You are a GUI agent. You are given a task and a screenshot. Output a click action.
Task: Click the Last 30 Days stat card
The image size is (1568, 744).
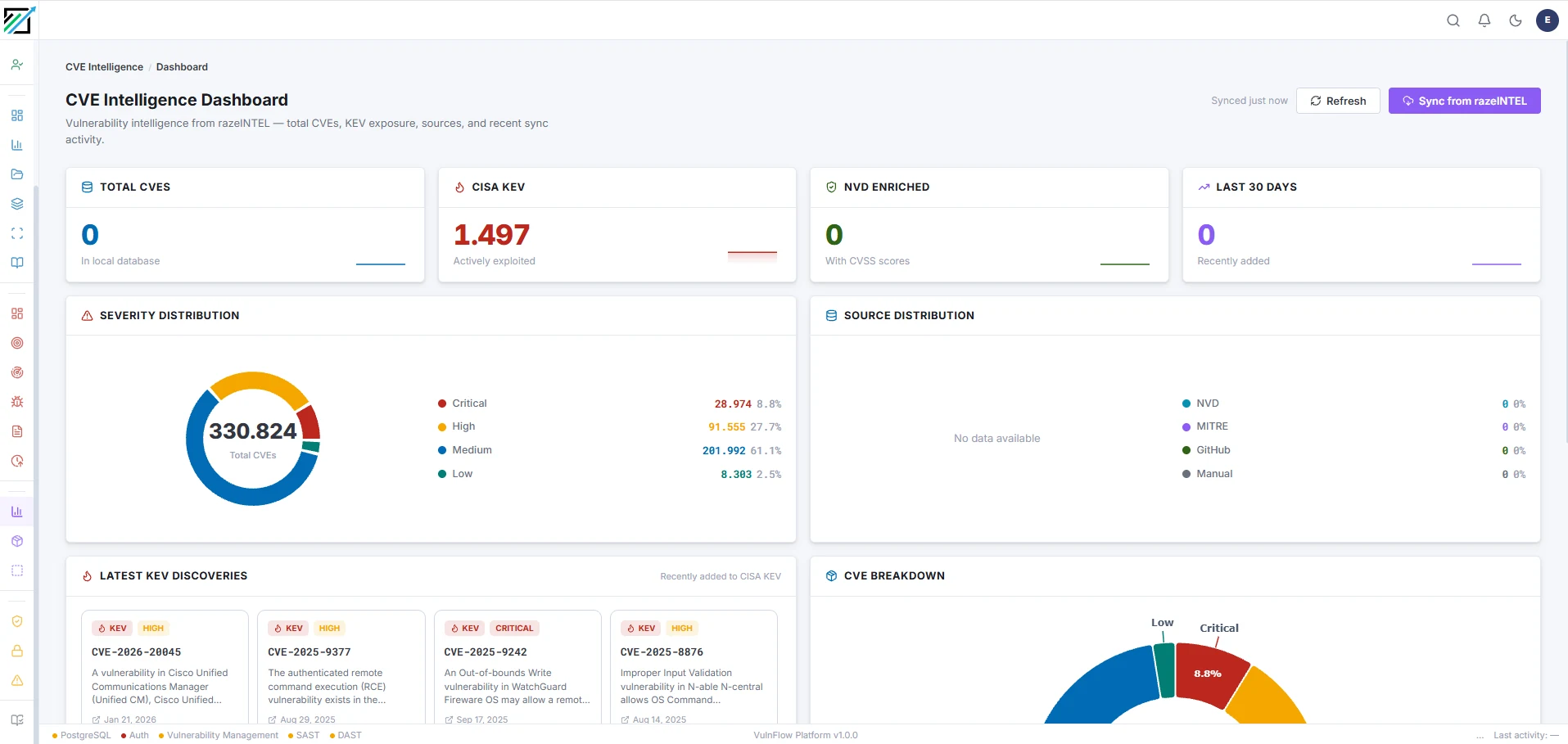(1362, 225)
